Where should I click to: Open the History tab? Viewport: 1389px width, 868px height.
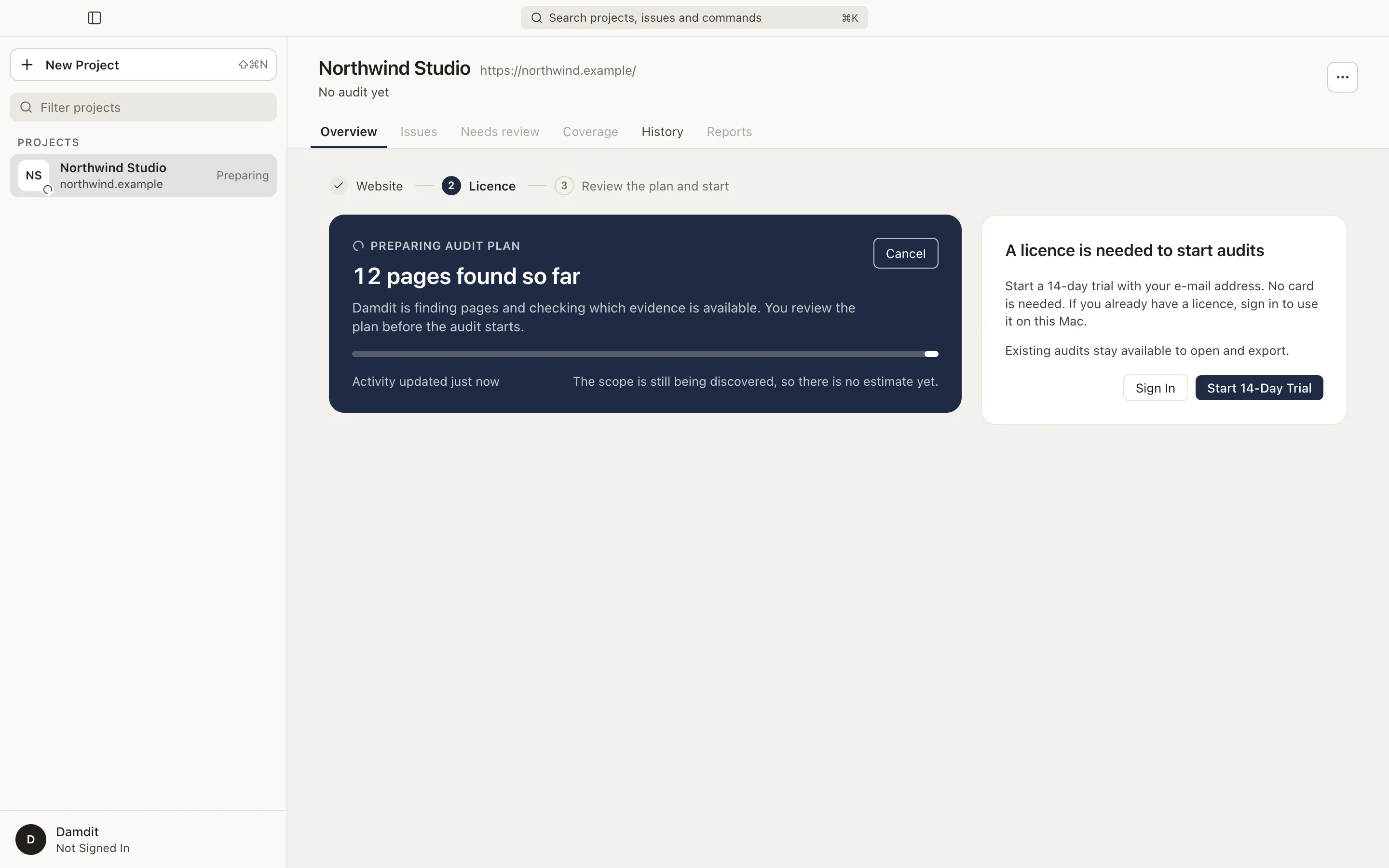662,132
